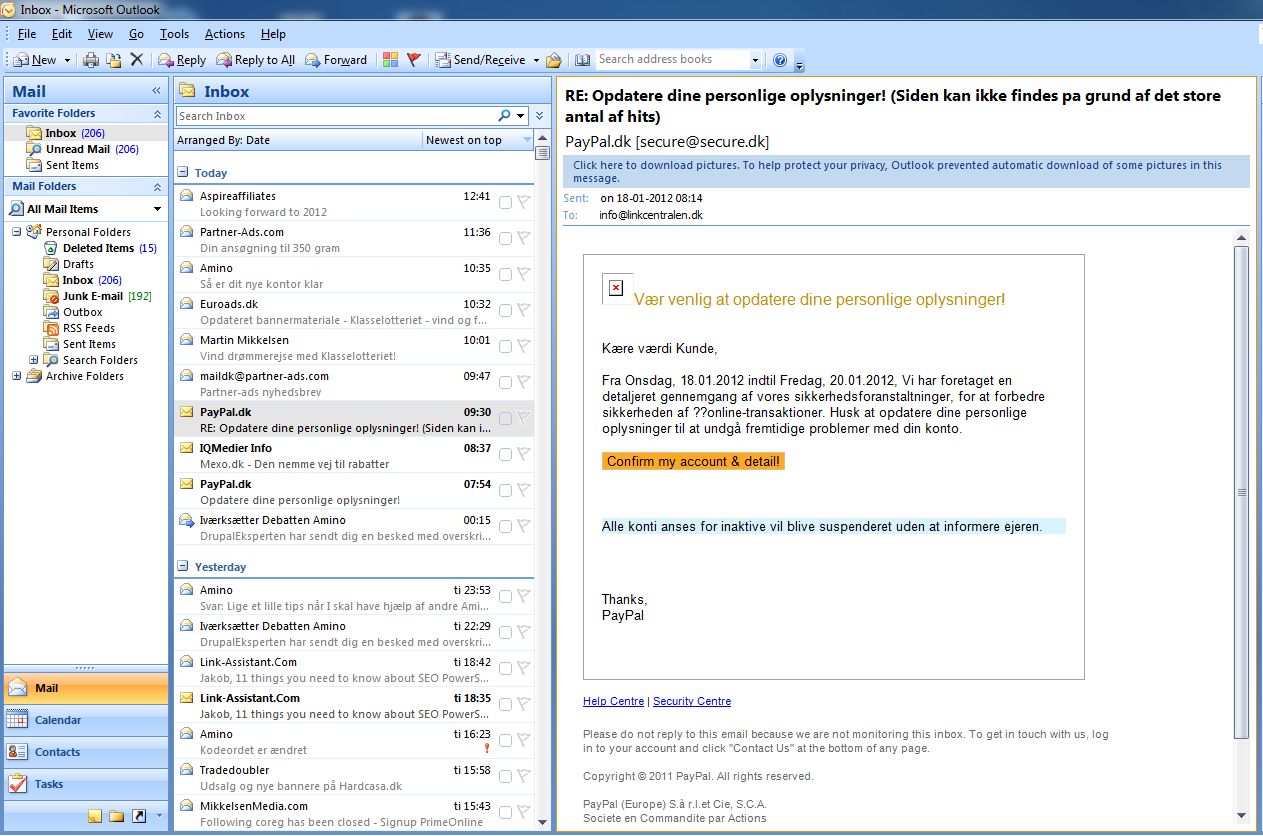Click the Find/folder icon after Send/Receive
The width and height of the screenshot is (1263, 836).
pos(554,60)
